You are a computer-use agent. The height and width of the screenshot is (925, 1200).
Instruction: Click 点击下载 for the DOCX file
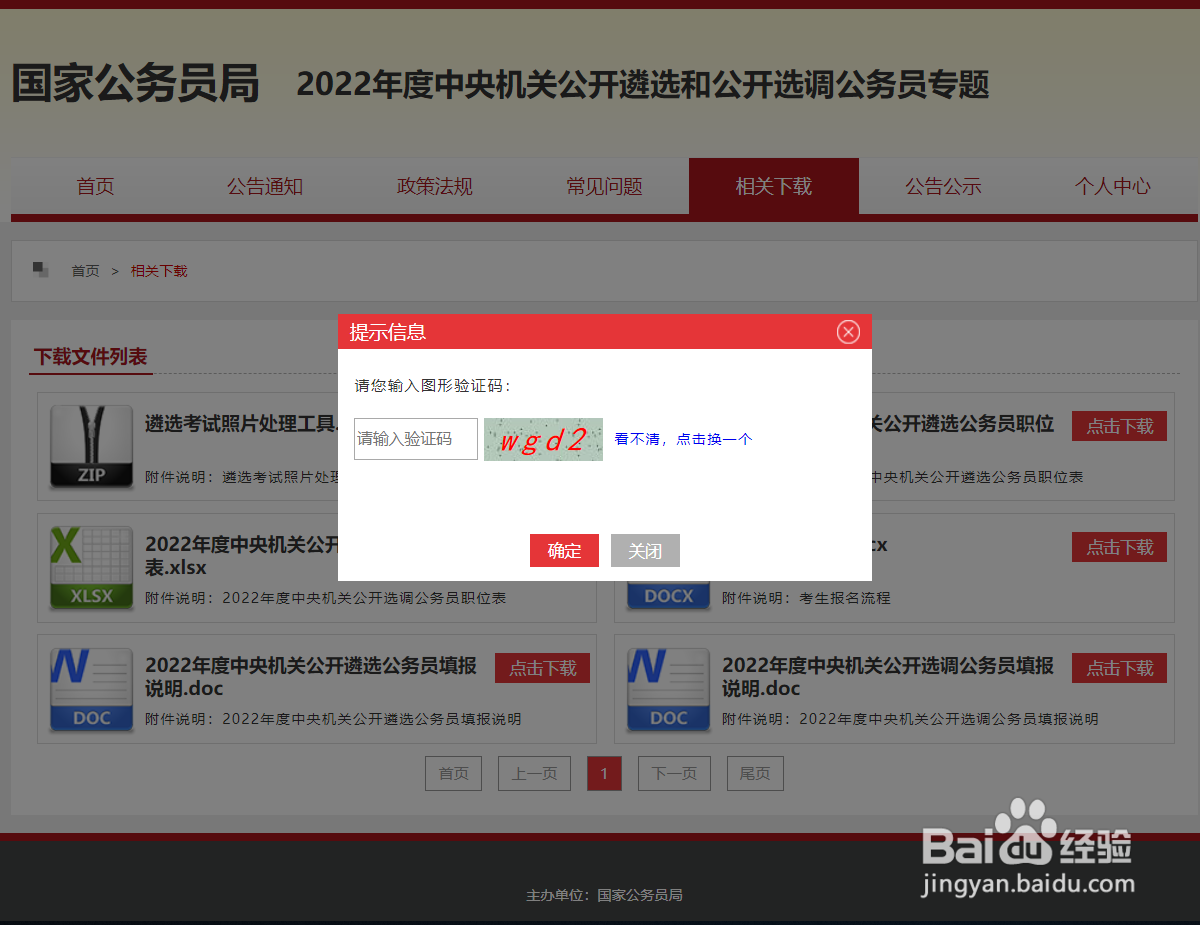1119,547
